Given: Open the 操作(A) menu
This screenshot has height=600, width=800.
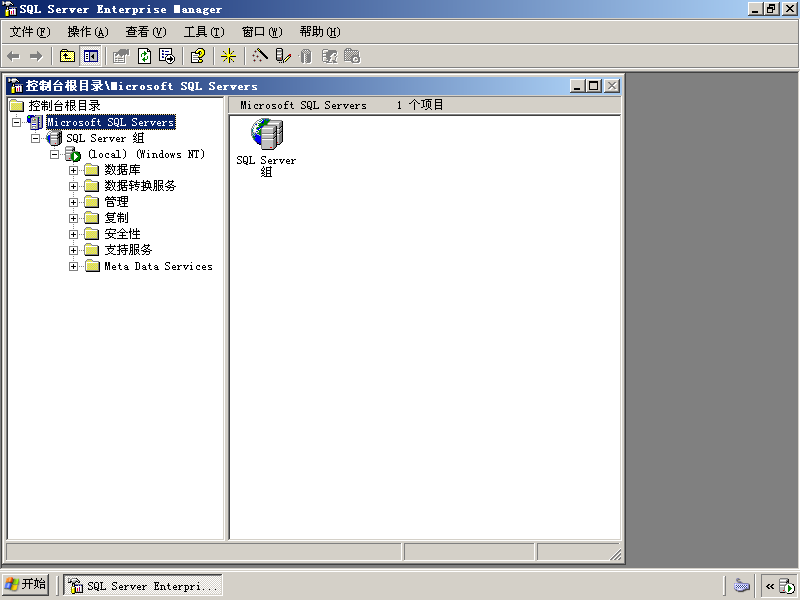Looking at the screenshot, I should [x=88, y=32].
